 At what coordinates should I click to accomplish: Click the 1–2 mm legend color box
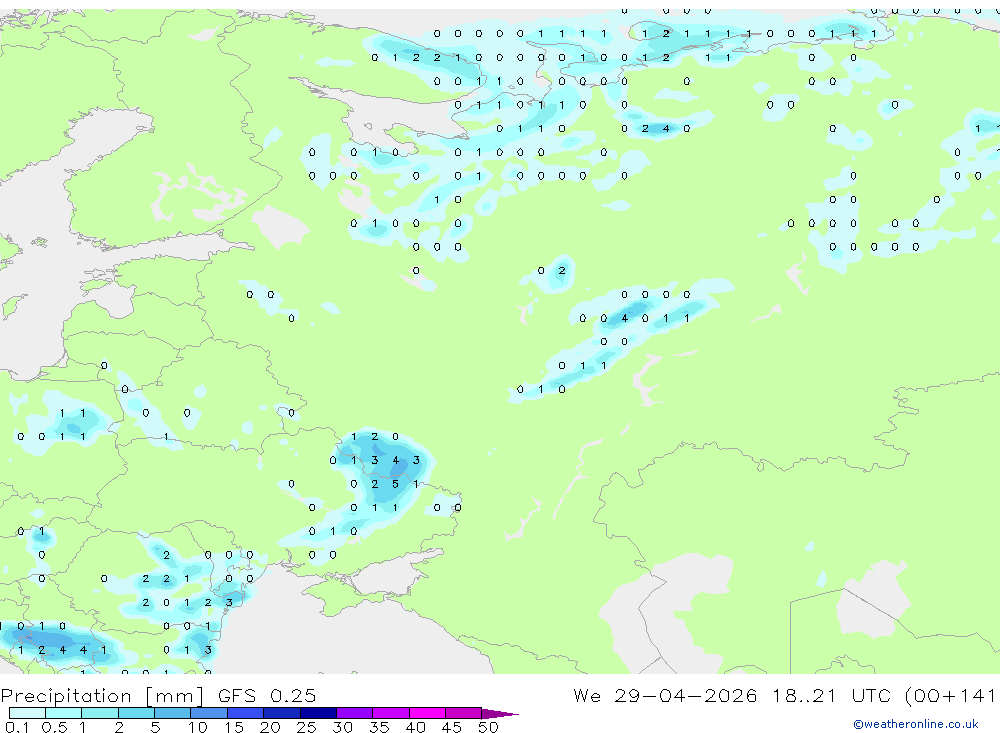(x=99, y=713)
